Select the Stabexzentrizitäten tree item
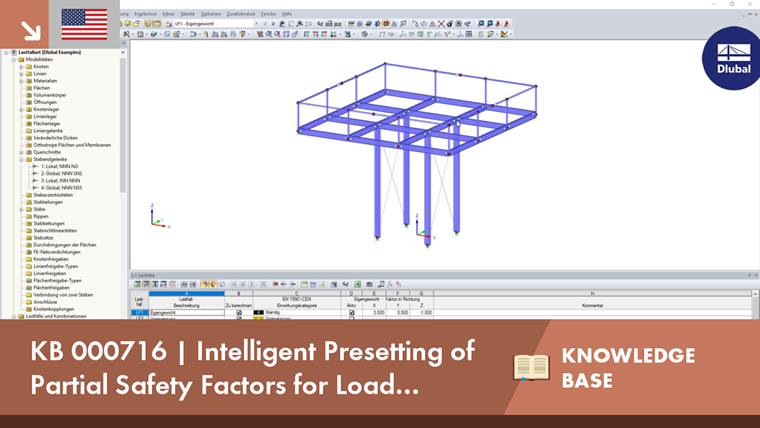This screenshot has height=428, width=760. [53, 195]
